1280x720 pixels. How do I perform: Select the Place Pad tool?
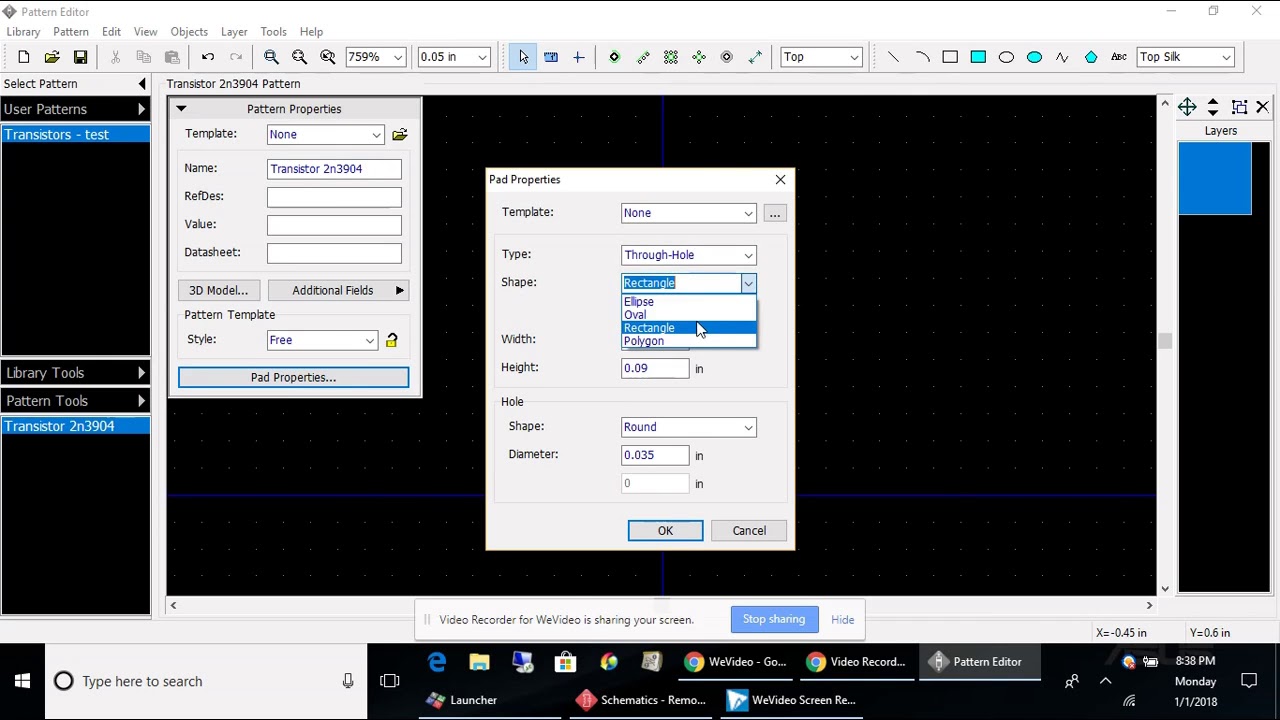tap(614, 57)
